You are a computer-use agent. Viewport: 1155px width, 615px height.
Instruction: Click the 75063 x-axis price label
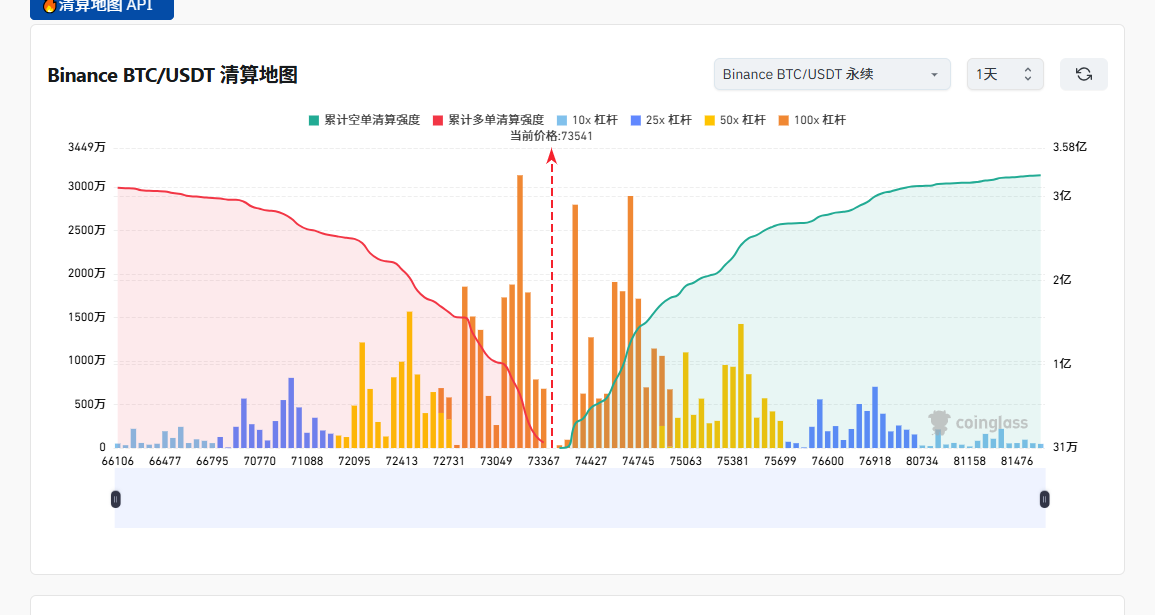[x=686, y=461]
